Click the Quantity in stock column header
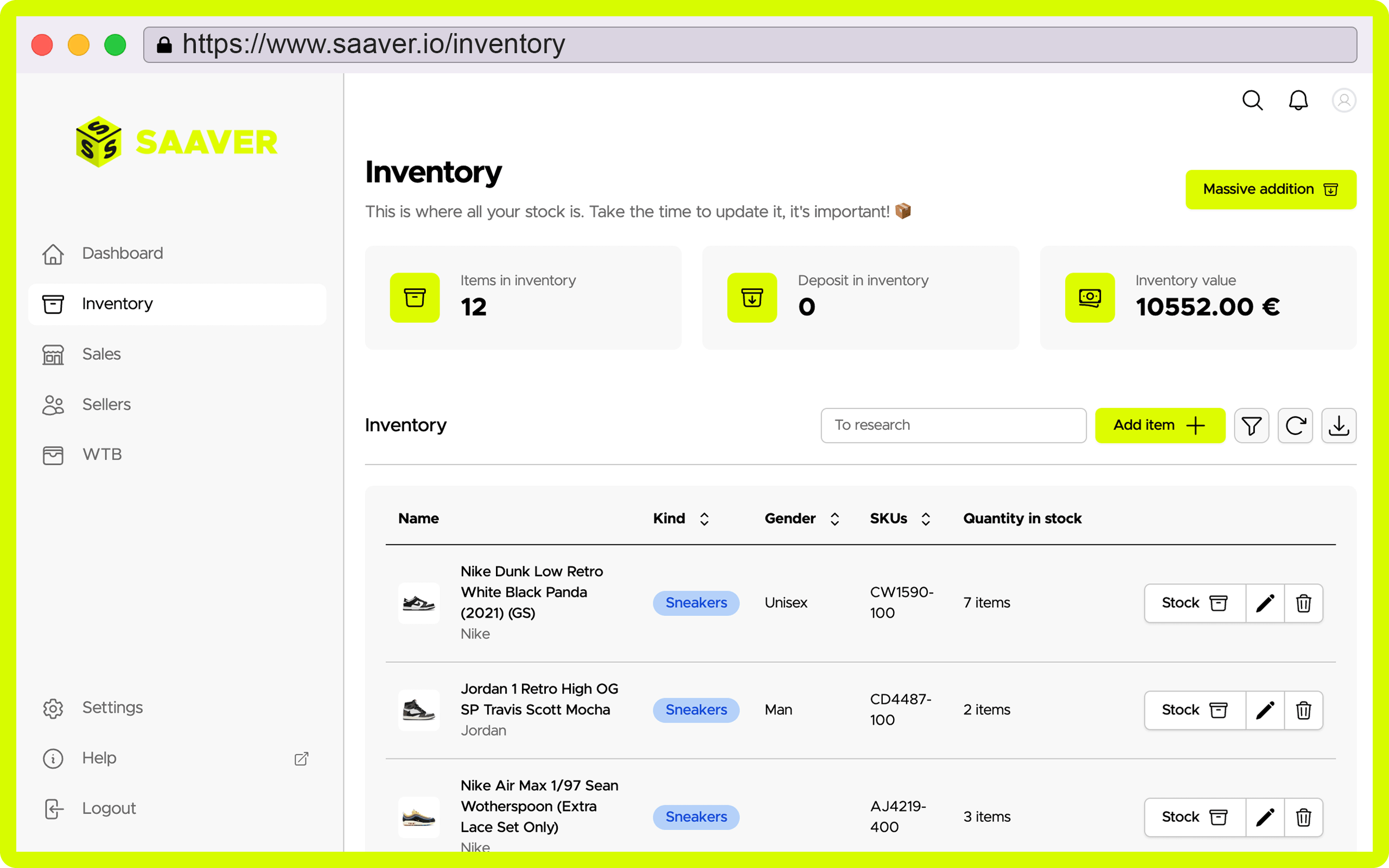Screen dimensions: 1389x868 pos(1022,519)
